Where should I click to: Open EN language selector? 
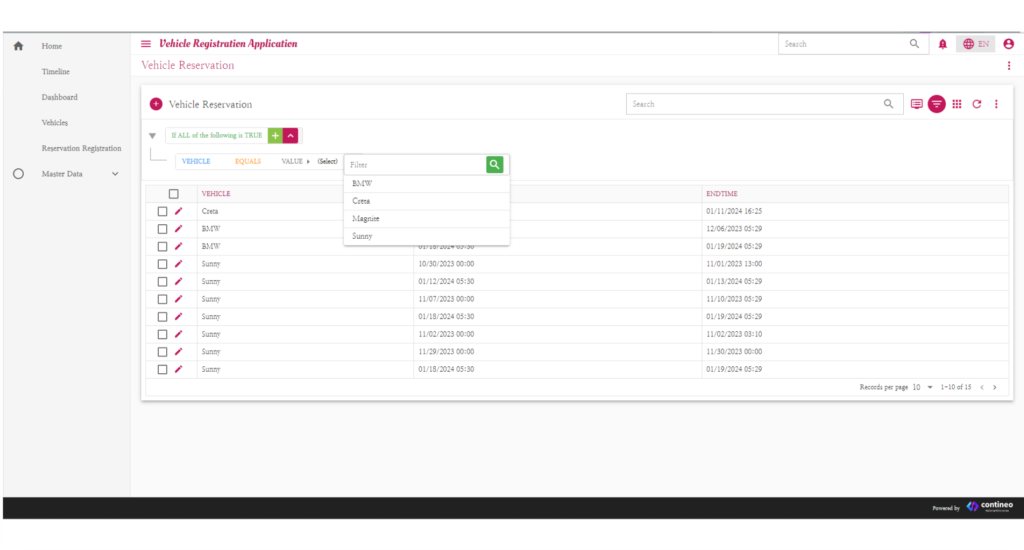(976, 44)
